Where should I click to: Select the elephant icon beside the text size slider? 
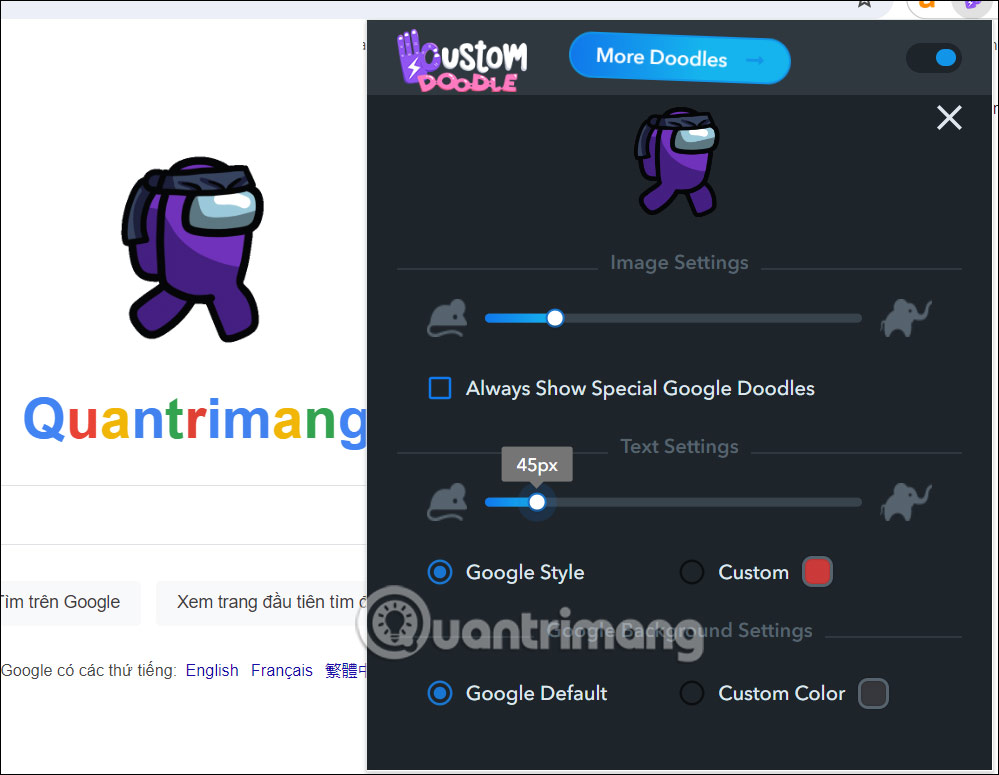click(x=906, y=502)
